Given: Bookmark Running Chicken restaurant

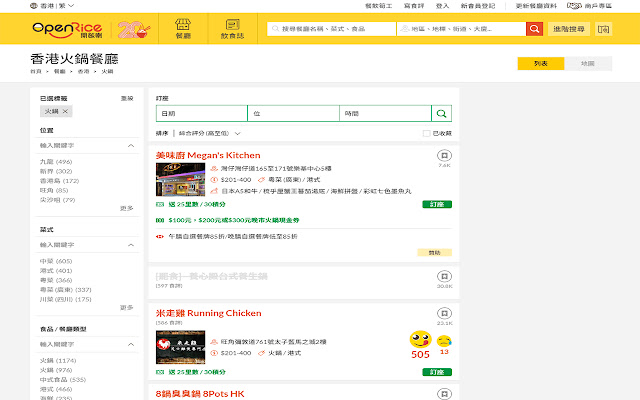Looking at the screenshot, I should (443, 313).
